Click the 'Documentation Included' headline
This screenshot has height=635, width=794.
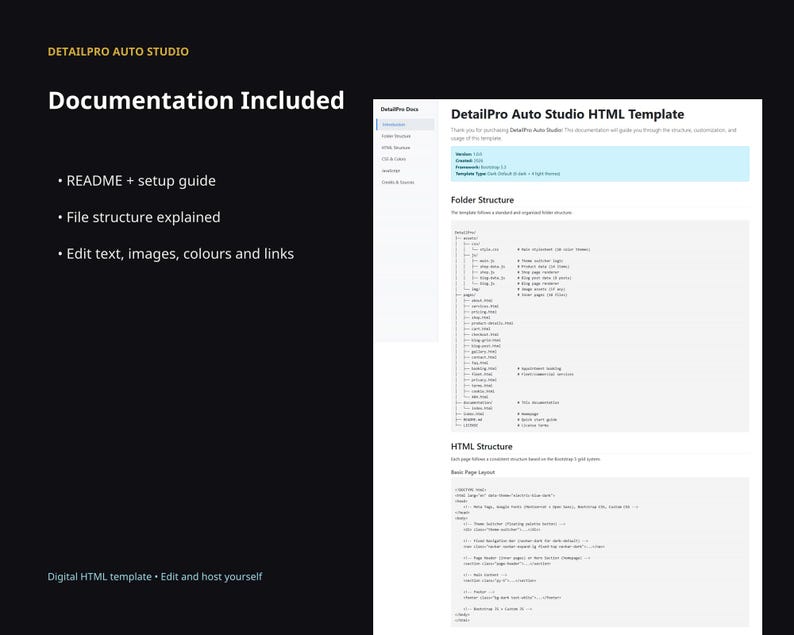[196, 100]
